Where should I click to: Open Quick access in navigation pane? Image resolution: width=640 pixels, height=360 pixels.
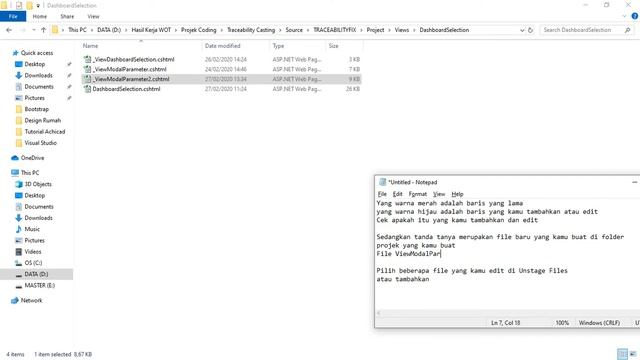pos(37,53)
